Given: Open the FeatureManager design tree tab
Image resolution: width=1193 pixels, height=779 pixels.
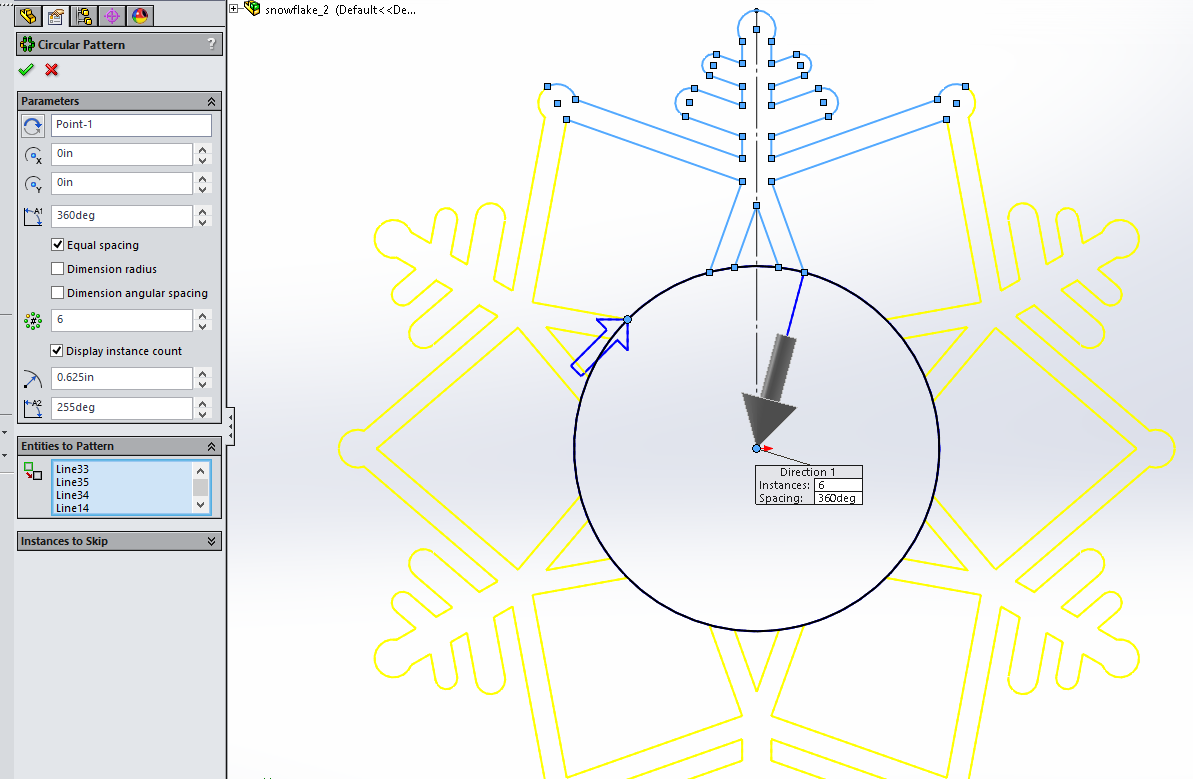Looking at the screenshot, I should (28, 15).
